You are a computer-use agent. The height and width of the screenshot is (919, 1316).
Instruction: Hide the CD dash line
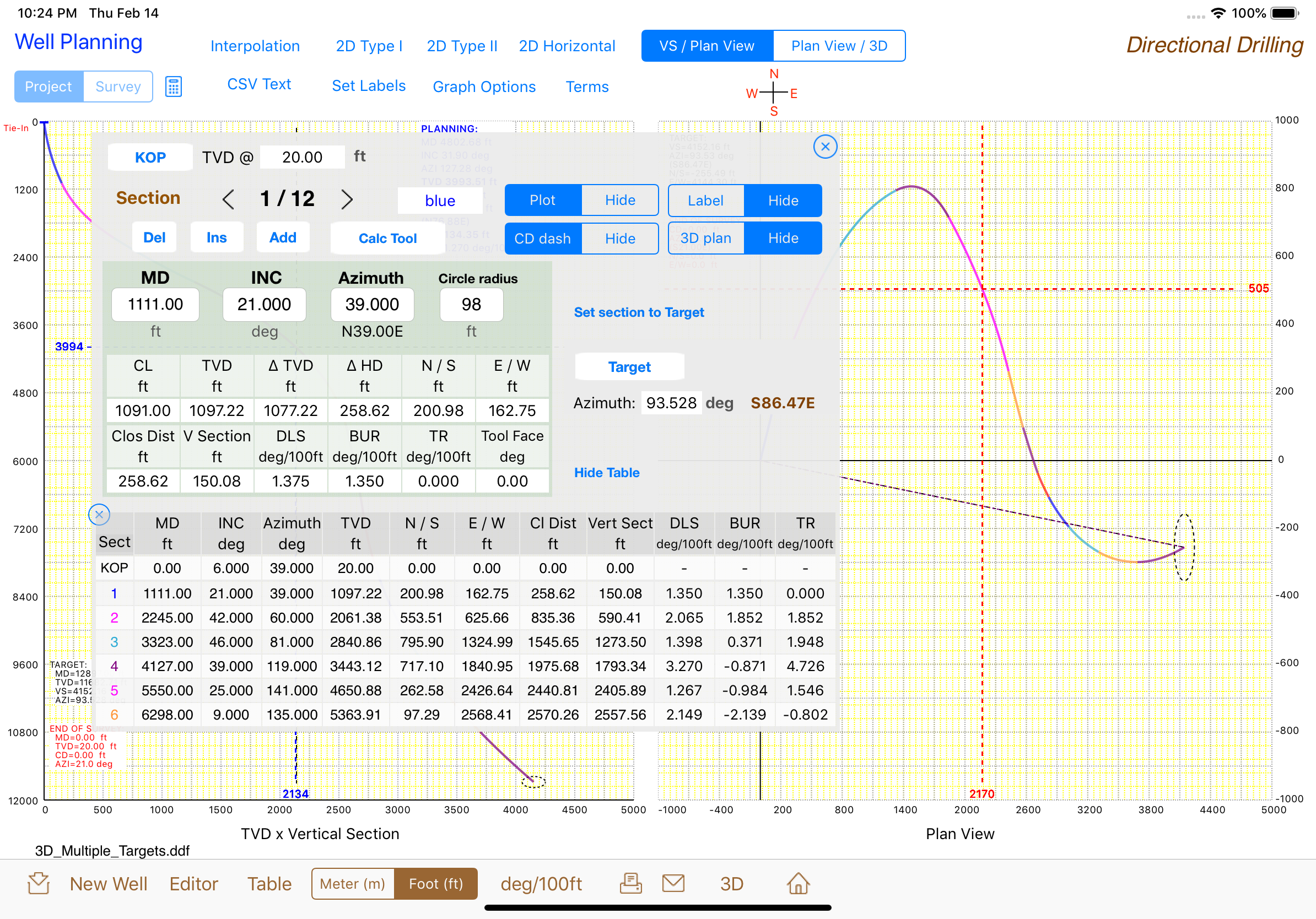pos(619,239)
